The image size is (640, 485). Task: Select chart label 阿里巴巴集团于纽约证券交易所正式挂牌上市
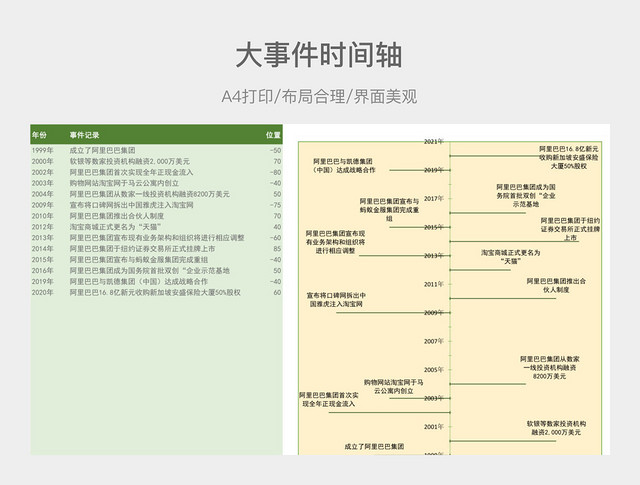coord(570,229)
